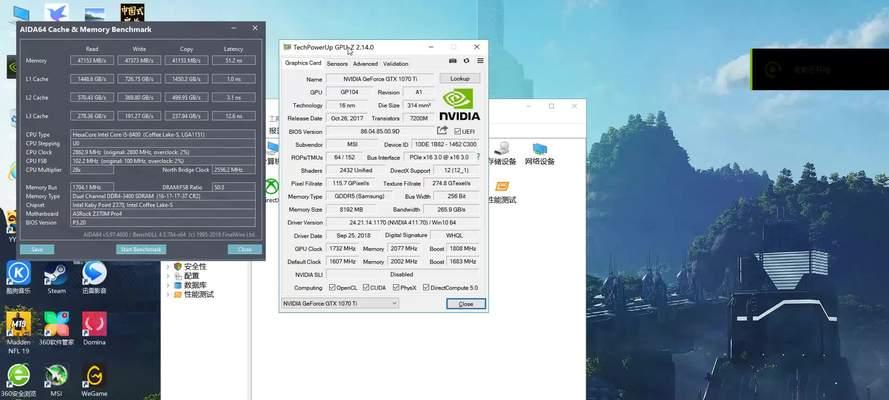Click the Bandwidth 265.9 GB/s value

(451, 210)
